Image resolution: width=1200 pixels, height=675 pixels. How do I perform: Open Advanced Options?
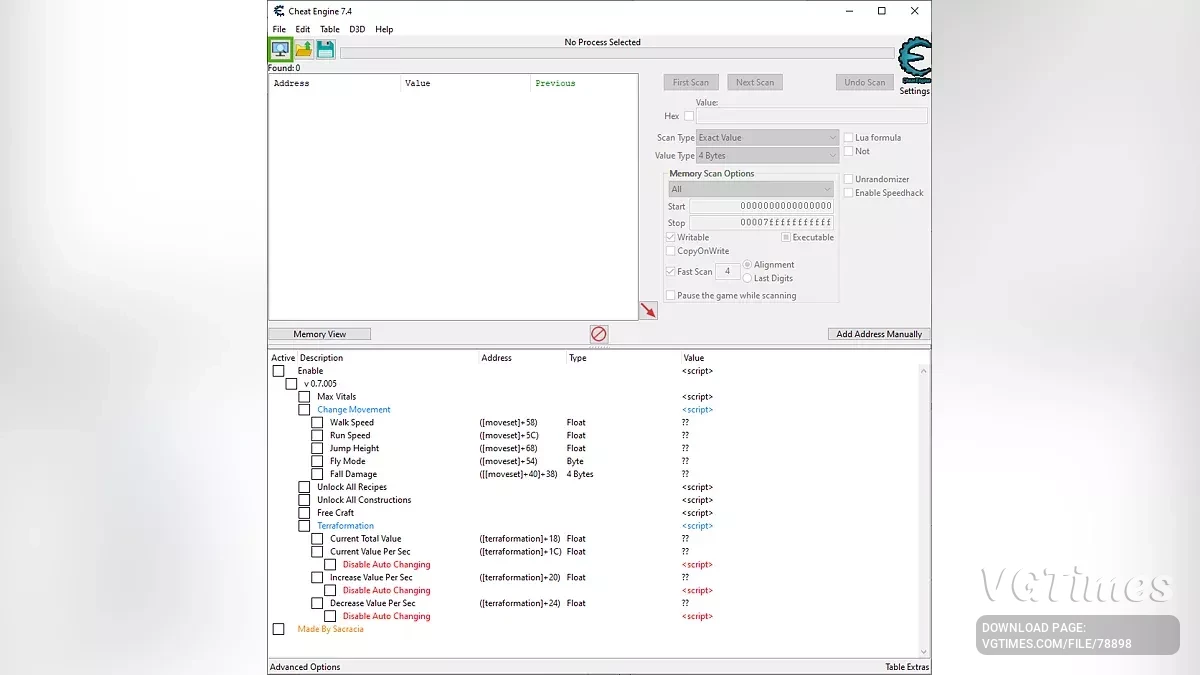click(x=305, y=667)
